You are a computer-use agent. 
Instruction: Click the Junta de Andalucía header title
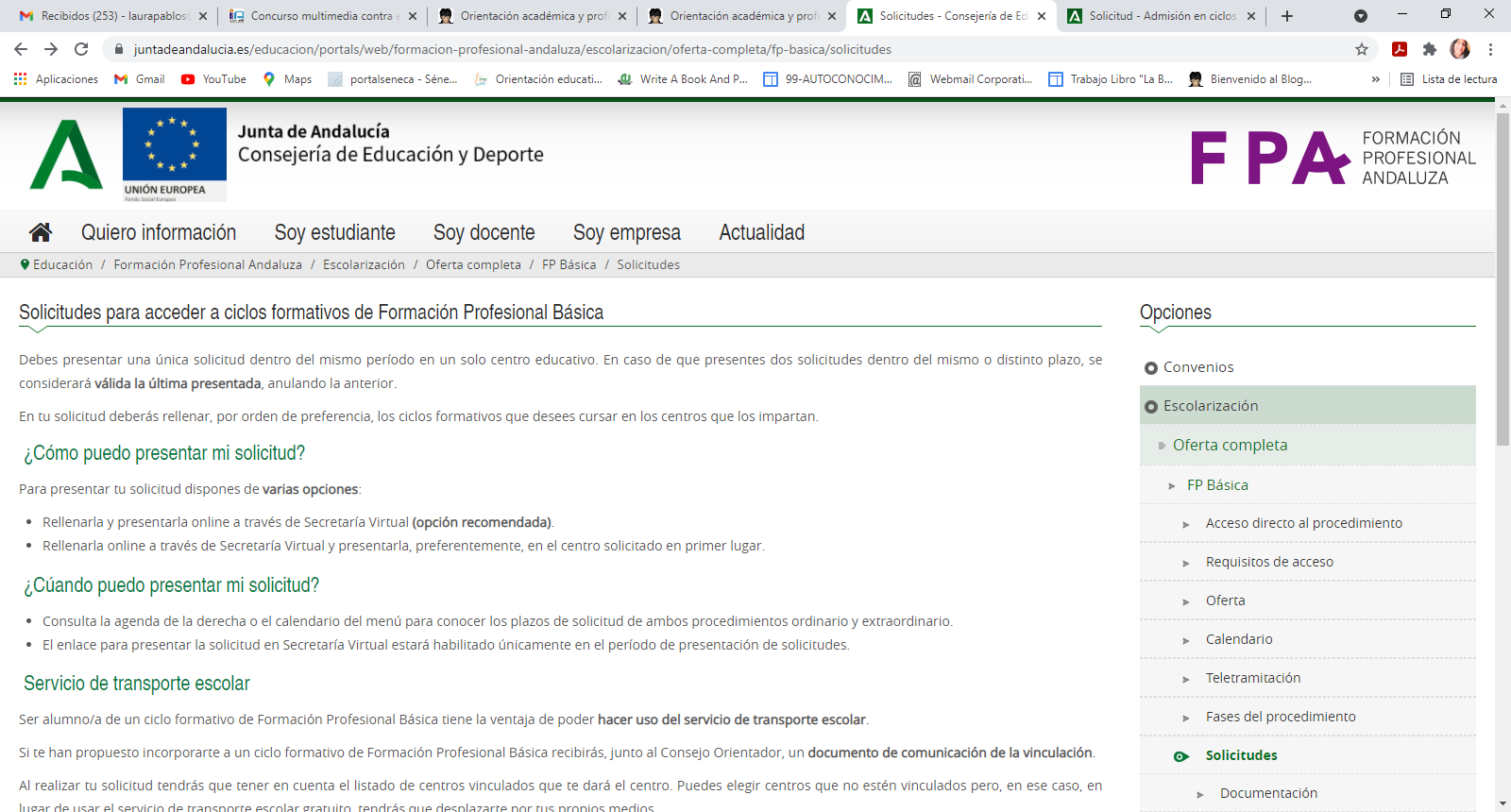tap(314, 131)
